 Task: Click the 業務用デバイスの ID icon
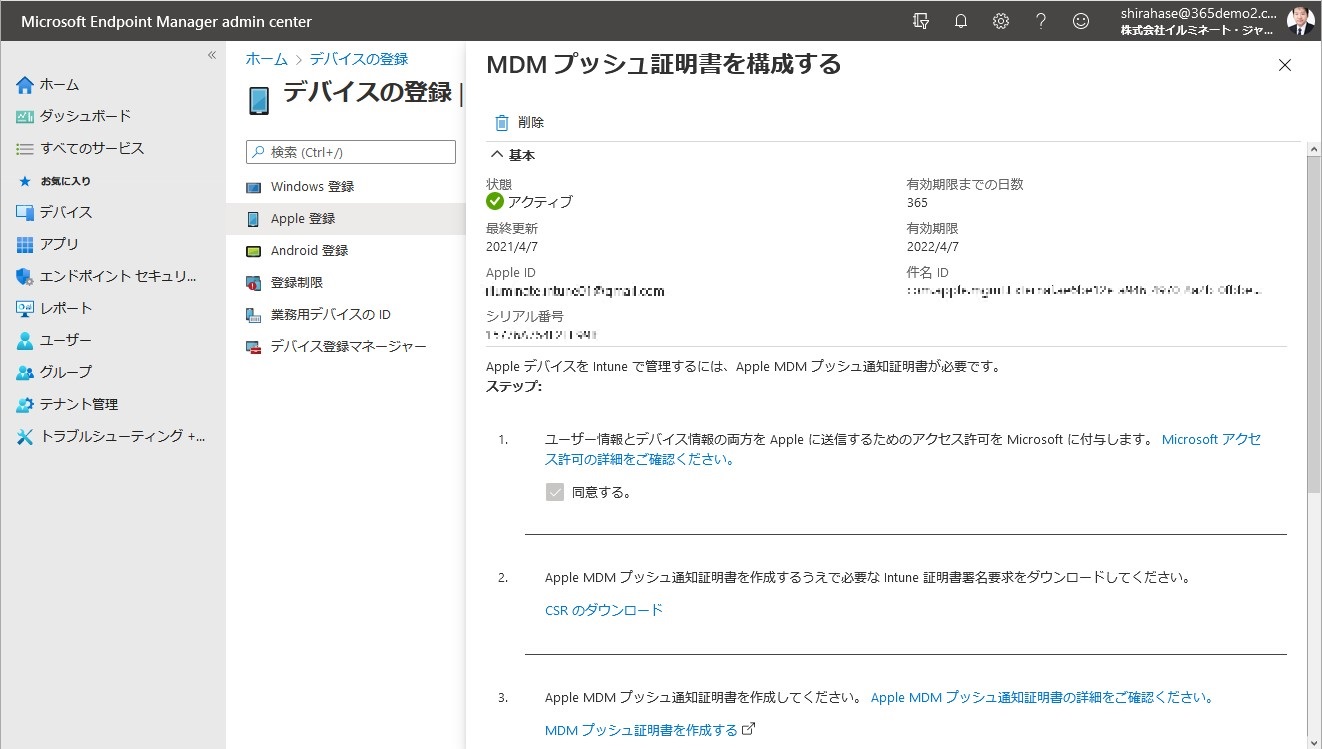coord(253,315)
